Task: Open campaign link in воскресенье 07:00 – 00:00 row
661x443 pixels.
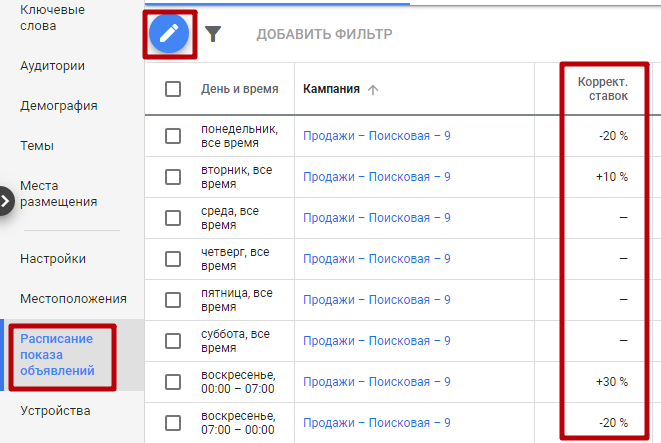Action: (377, 422)
